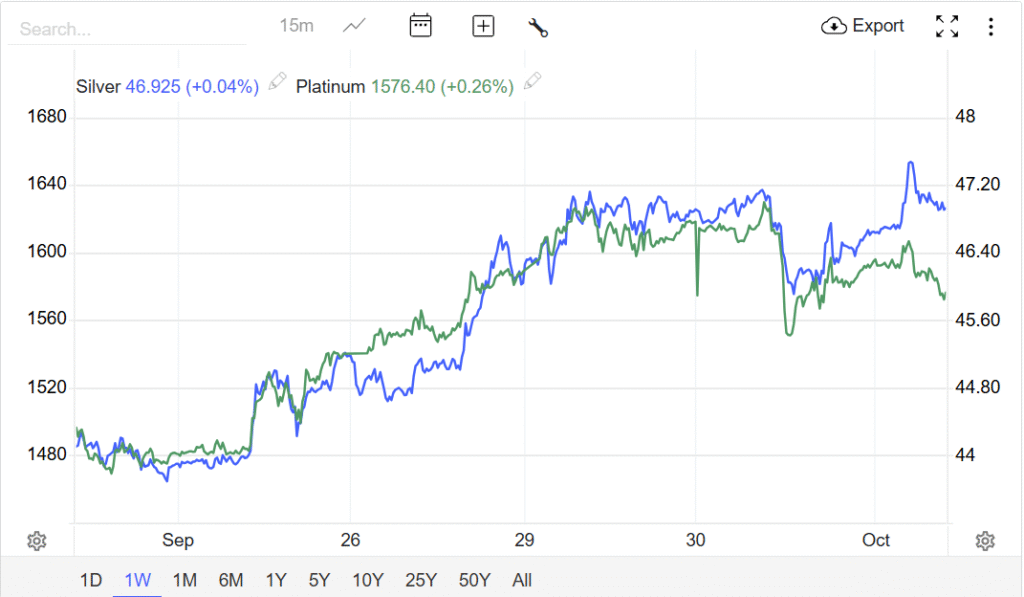1024x597 pixels.
Task: Switch to 6M time range
Action: click(231, 580)
